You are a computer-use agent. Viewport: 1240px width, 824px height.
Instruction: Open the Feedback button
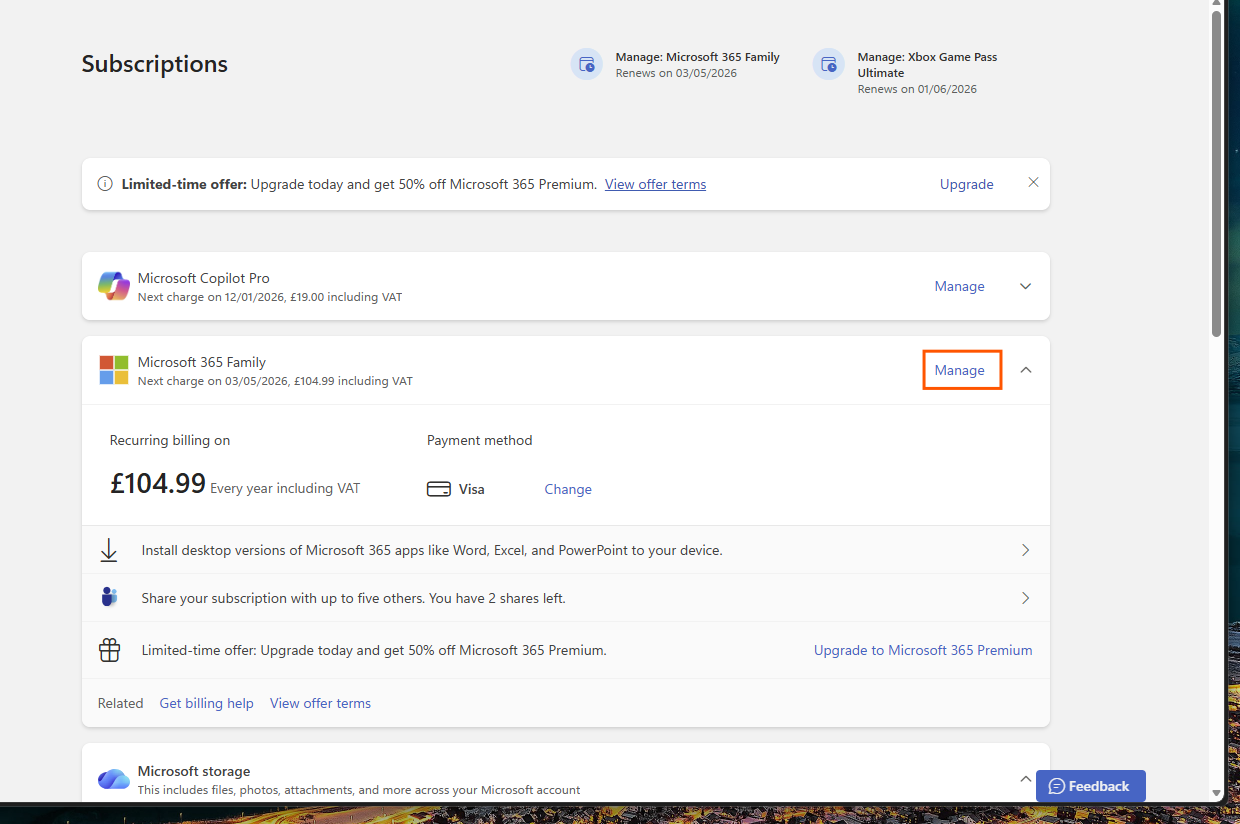tap(1091, 786)
